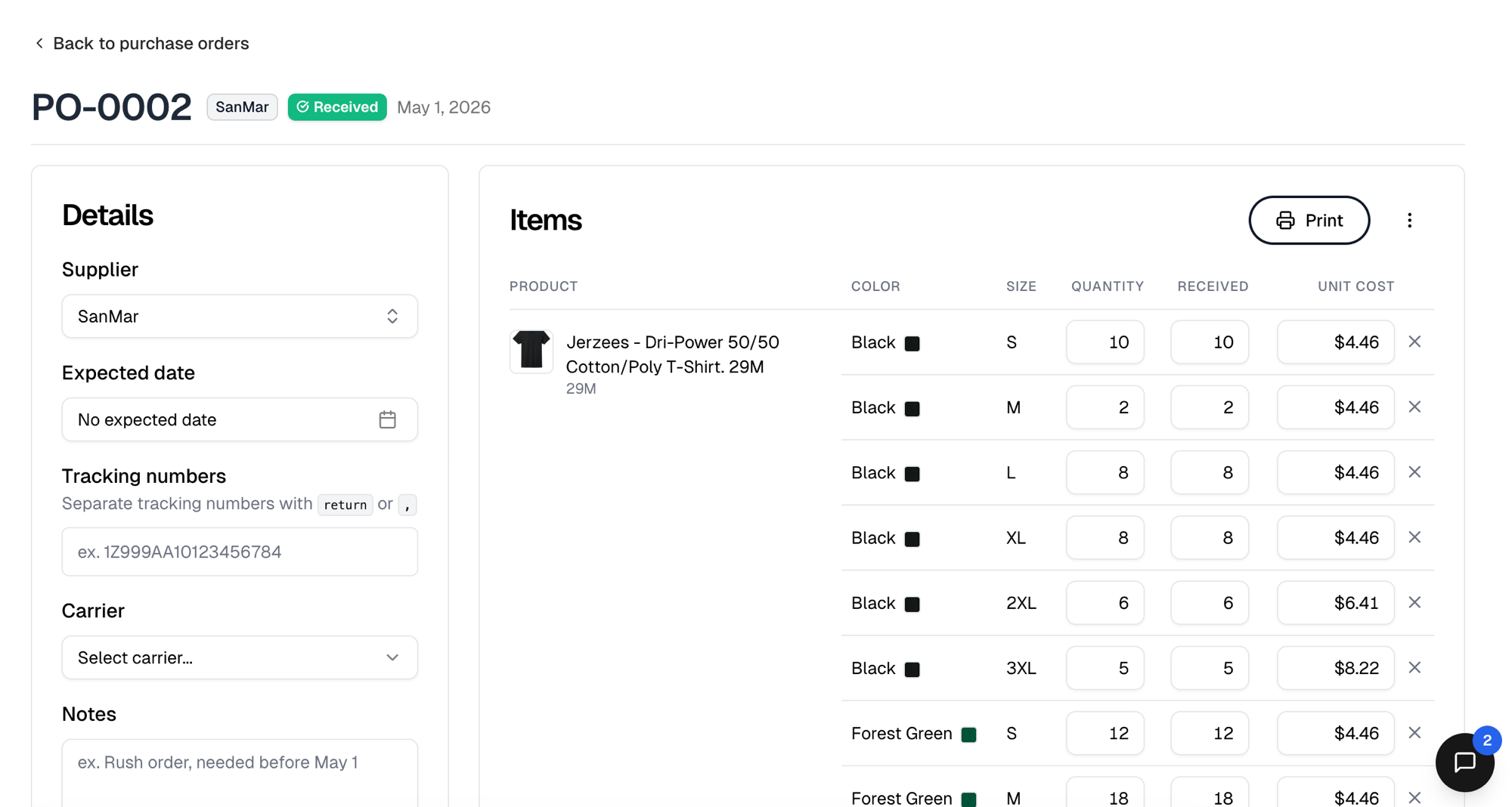Click the Received status badge
This screenshot has height=807, width=1512.
(337, 107)
